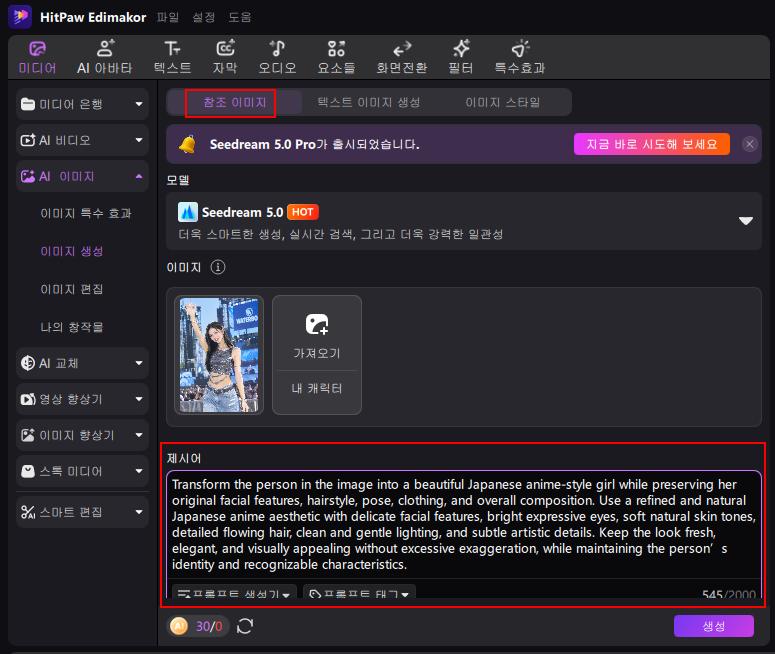Screen dimensions: 775x654
Task: Open the 자막 subtitles icon
Action: [225, 58]
